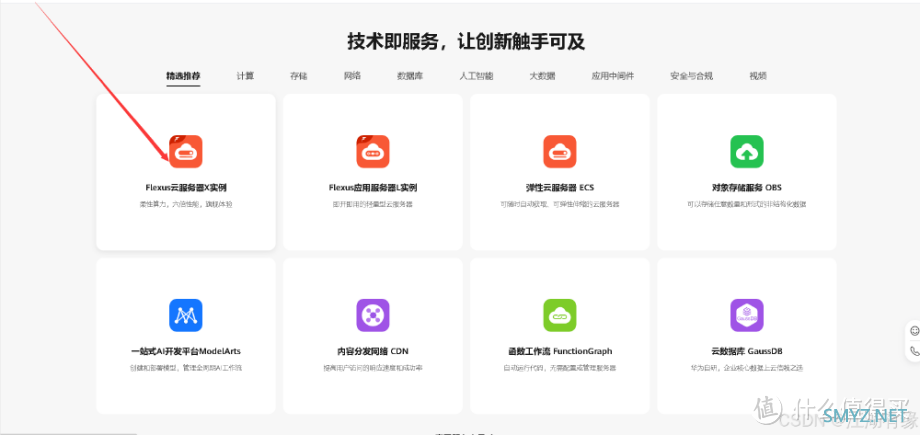This screenshot has height=435, width=920.
Task: Click the green 对象存储服务 OBS upload-cloud icon
Action: (x=747, y=151)
